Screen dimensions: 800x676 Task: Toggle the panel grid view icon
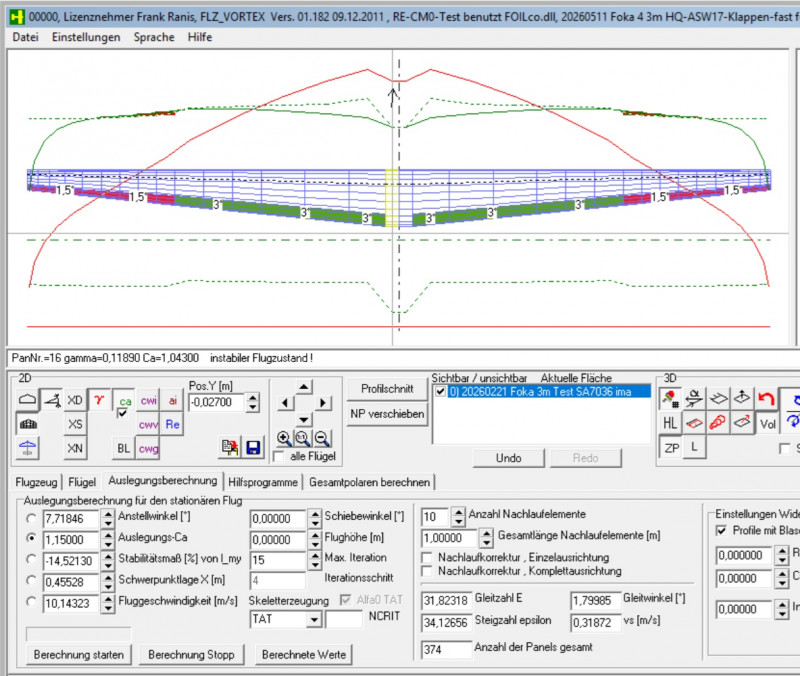(x=28, y=424)
